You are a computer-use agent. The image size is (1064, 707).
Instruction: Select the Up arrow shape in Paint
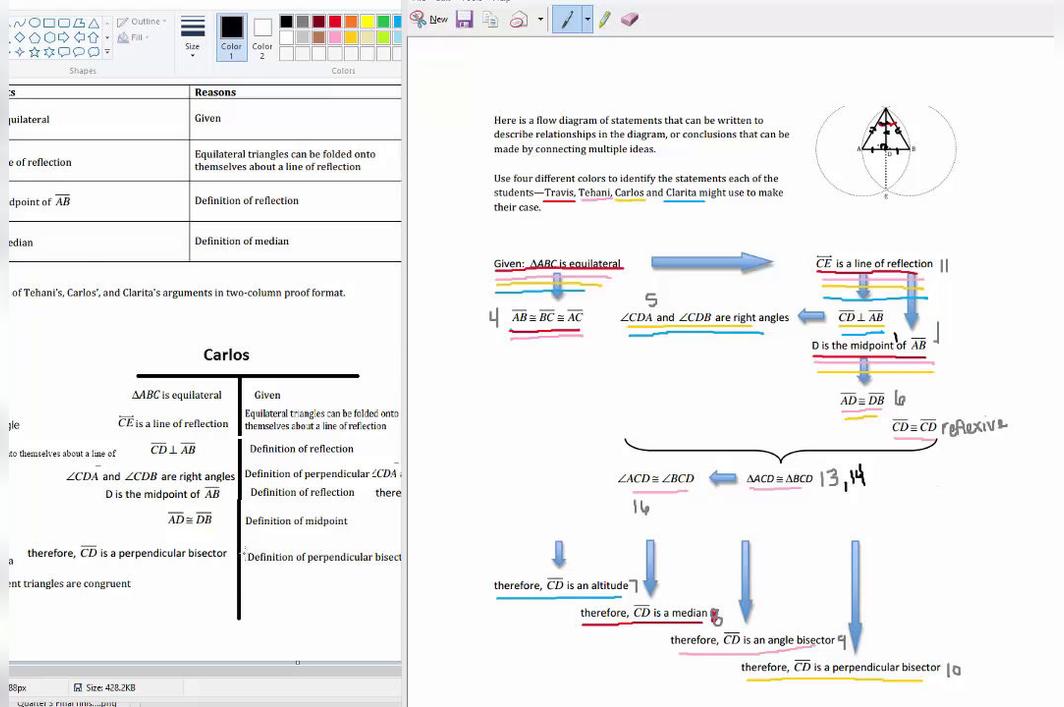coord(94,37)
